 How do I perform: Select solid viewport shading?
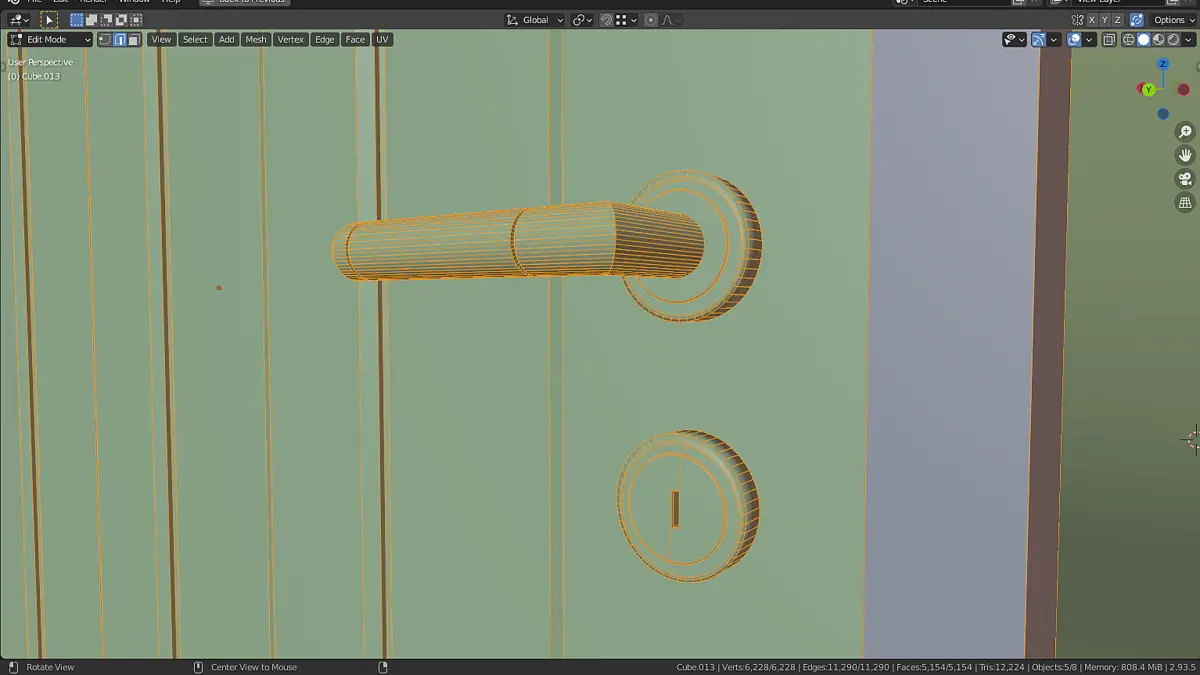pos(1144,40)
